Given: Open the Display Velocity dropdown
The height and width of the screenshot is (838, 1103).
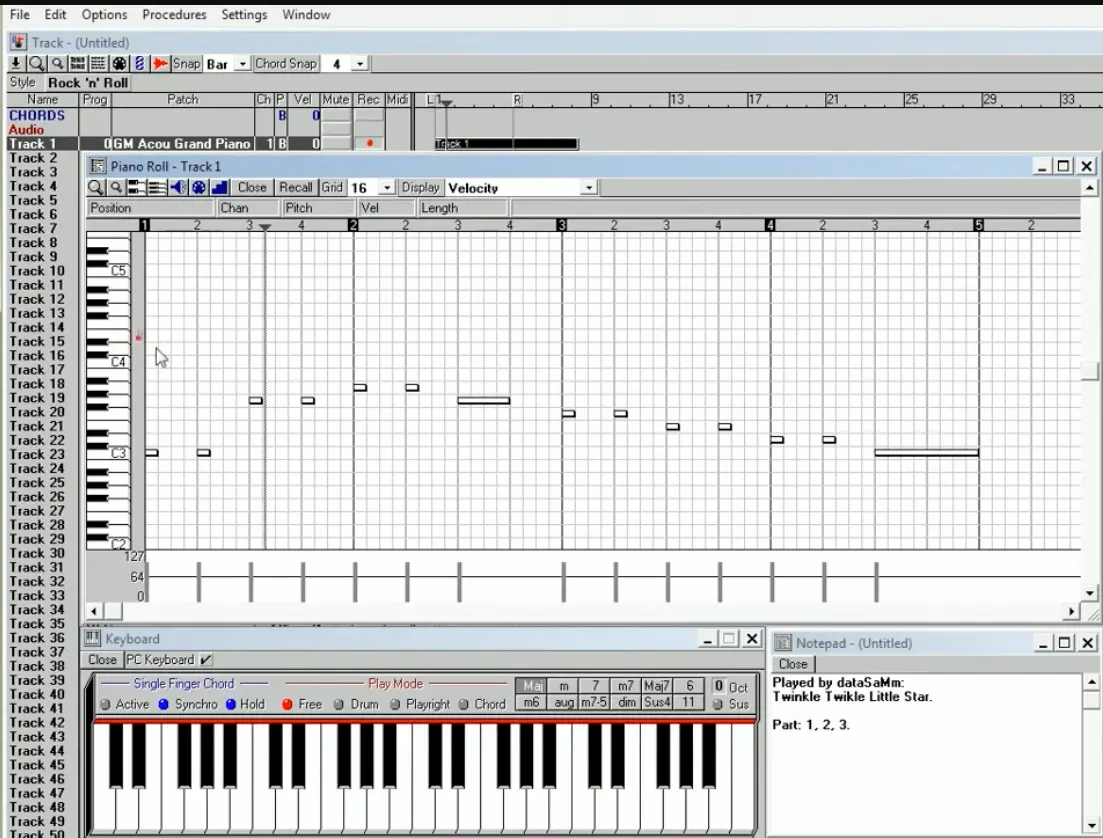Looking at the screenshot, I should (589, 188).
